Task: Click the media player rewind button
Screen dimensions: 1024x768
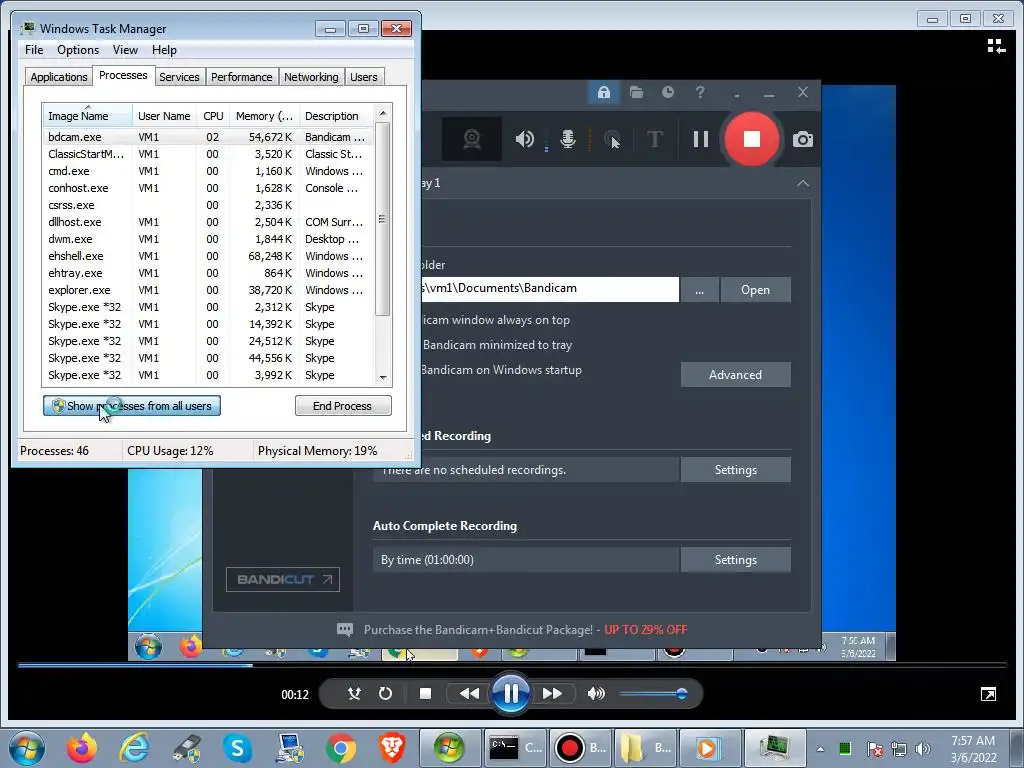Action: [469, 694]
